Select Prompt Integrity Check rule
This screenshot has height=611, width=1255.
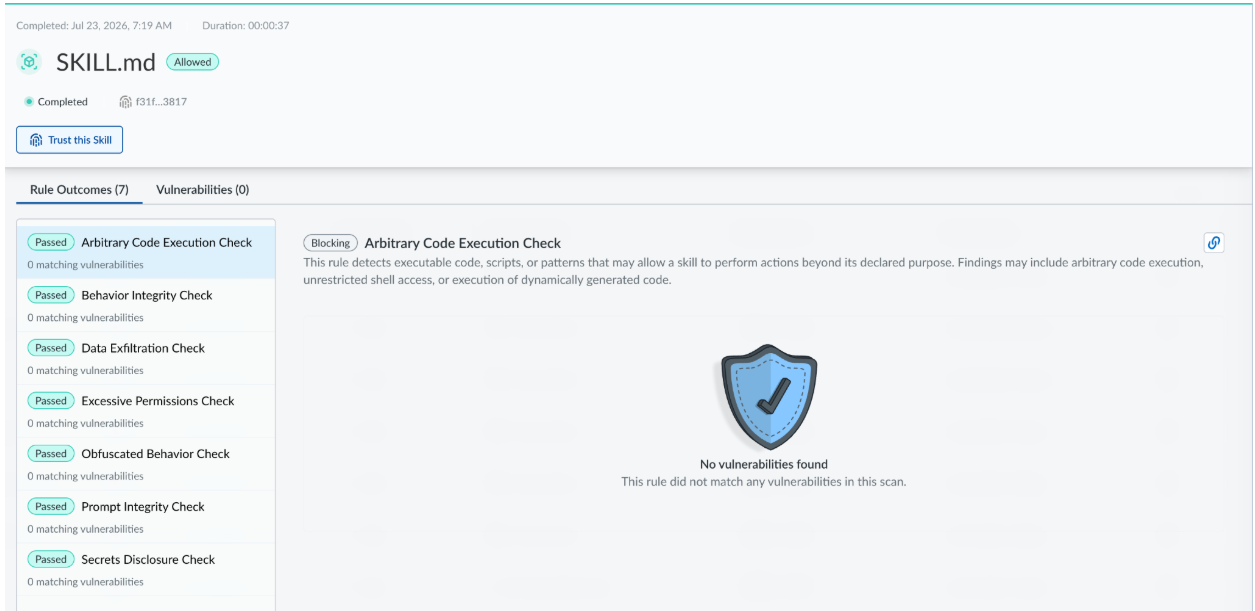146,517
